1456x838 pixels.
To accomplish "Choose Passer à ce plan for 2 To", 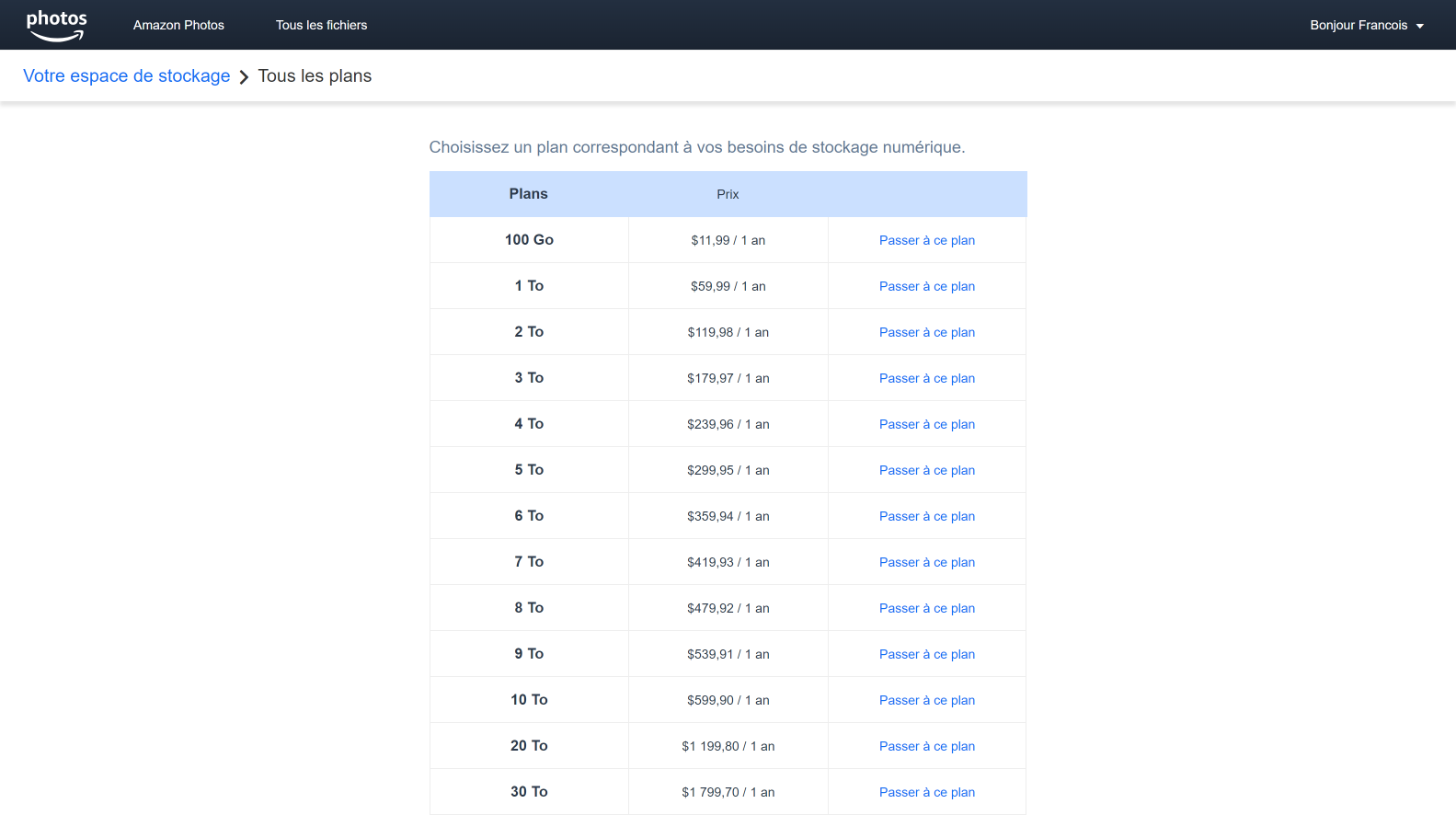I will (x=926, y=332).
